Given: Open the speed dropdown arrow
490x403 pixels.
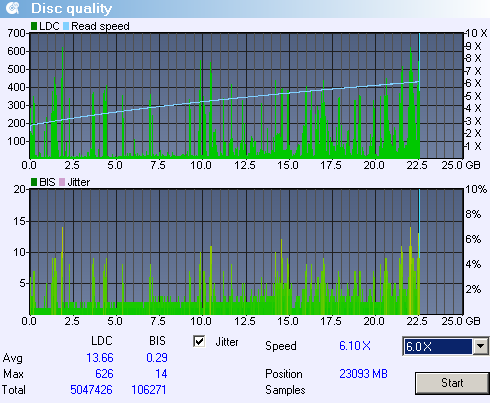Looking at the screenshot, I should 480,346.
